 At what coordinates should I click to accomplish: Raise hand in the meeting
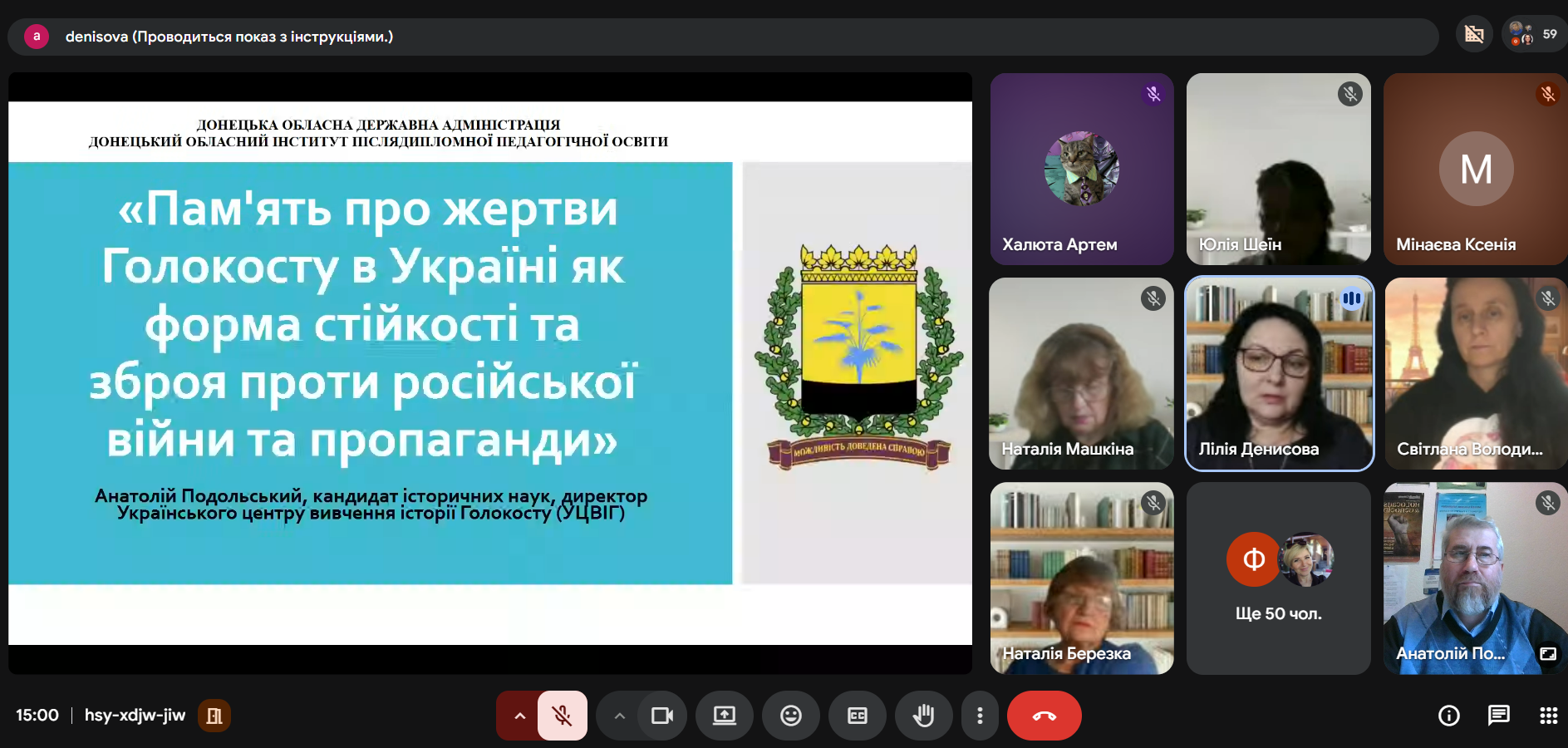coord(923,715)
